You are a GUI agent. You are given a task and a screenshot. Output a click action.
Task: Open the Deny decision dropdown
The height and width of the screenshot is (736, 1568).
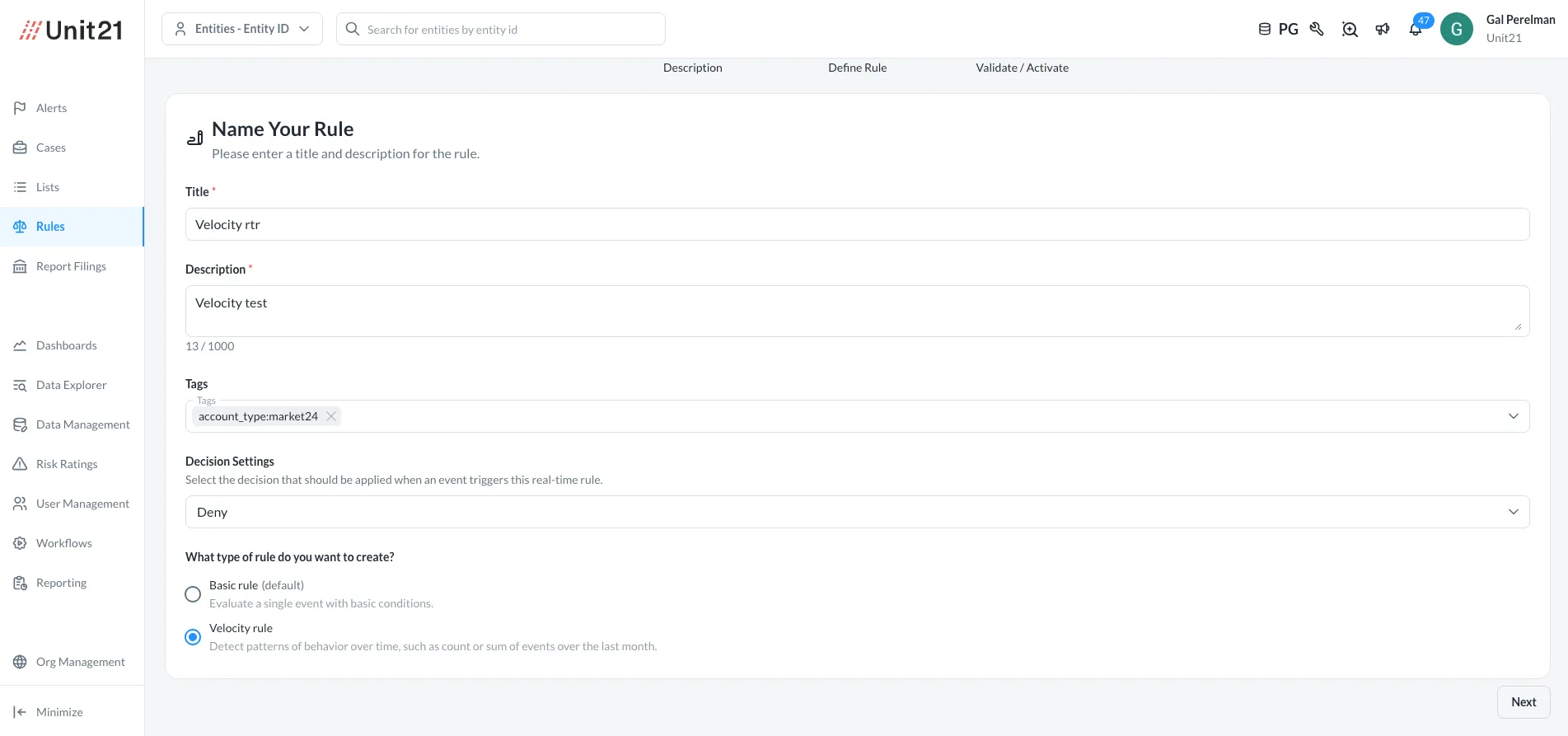point(858,512)
